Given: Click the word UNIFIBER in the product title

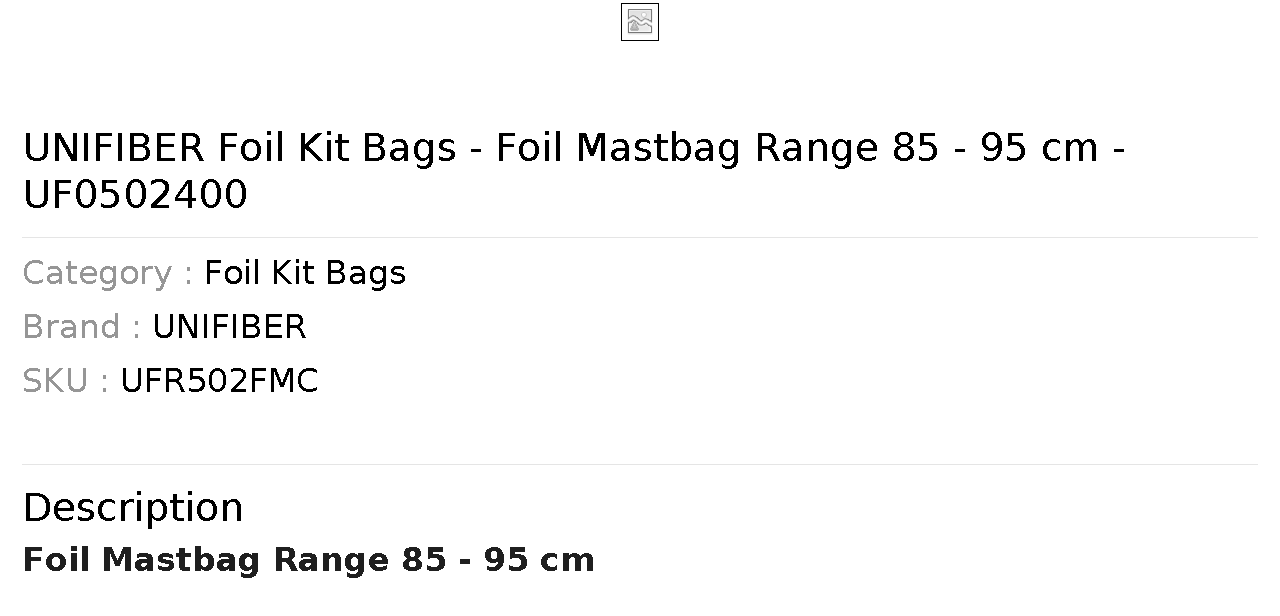Looking at the screenshot, I should coord(114,148).
